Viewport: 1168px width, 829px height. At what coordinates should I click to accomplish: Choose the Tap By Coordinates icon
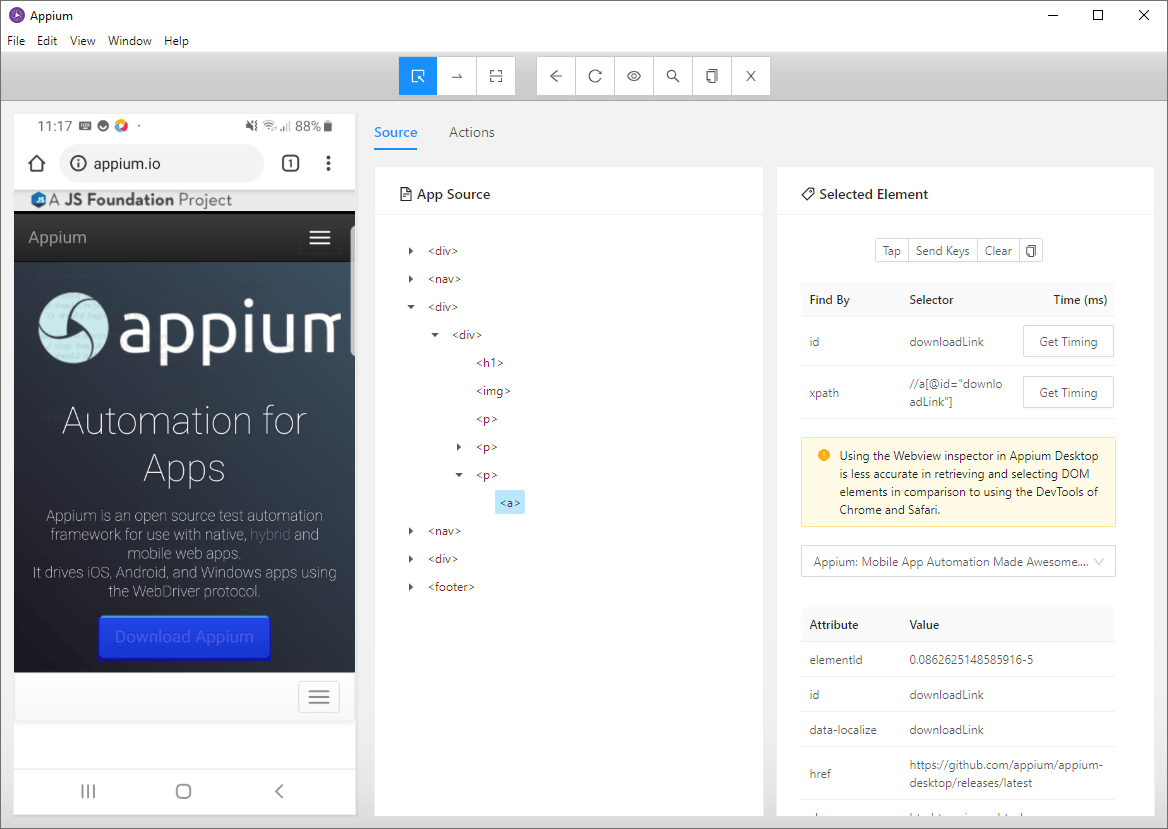click(x=495, y=76)
